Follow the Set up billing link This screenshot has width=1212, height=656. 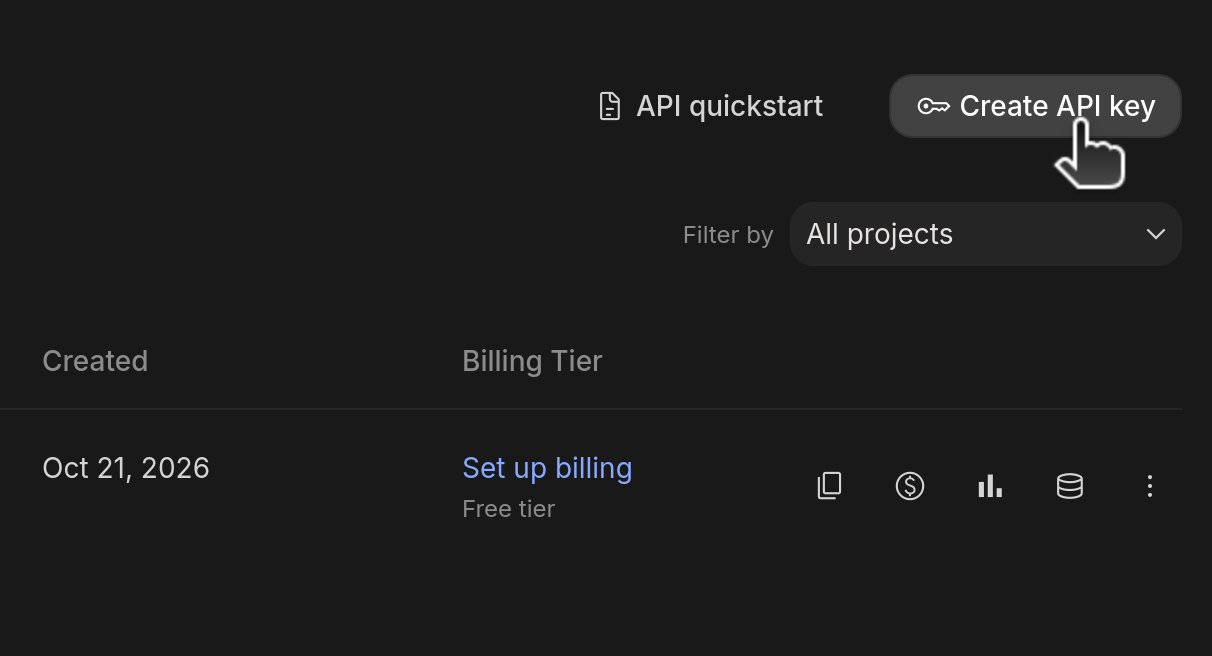pos(547,468)
